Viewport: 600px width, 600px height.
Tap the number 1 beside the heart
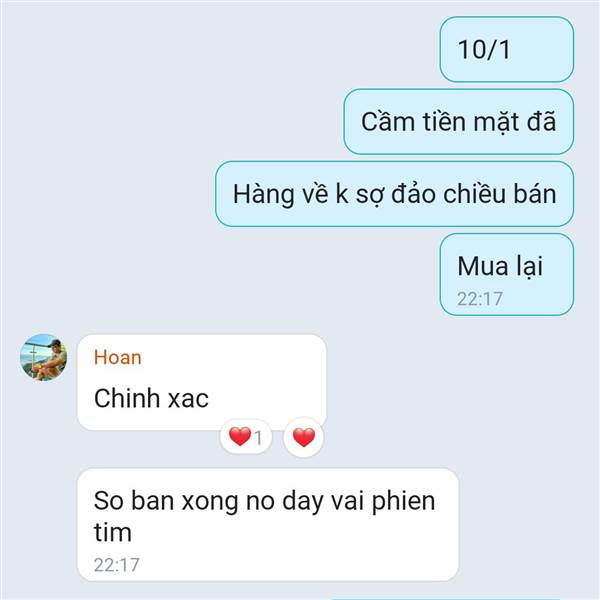click(258, 438)
